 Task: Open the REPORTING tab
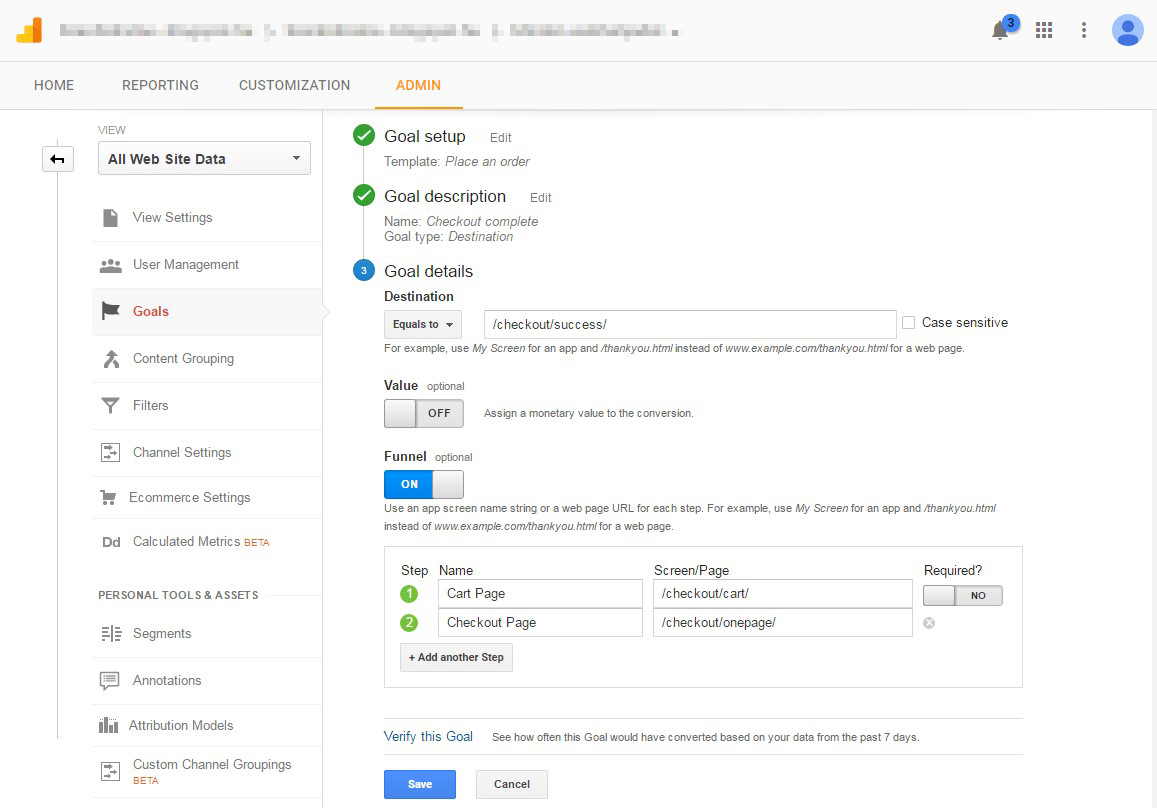[x=160, y=86]
